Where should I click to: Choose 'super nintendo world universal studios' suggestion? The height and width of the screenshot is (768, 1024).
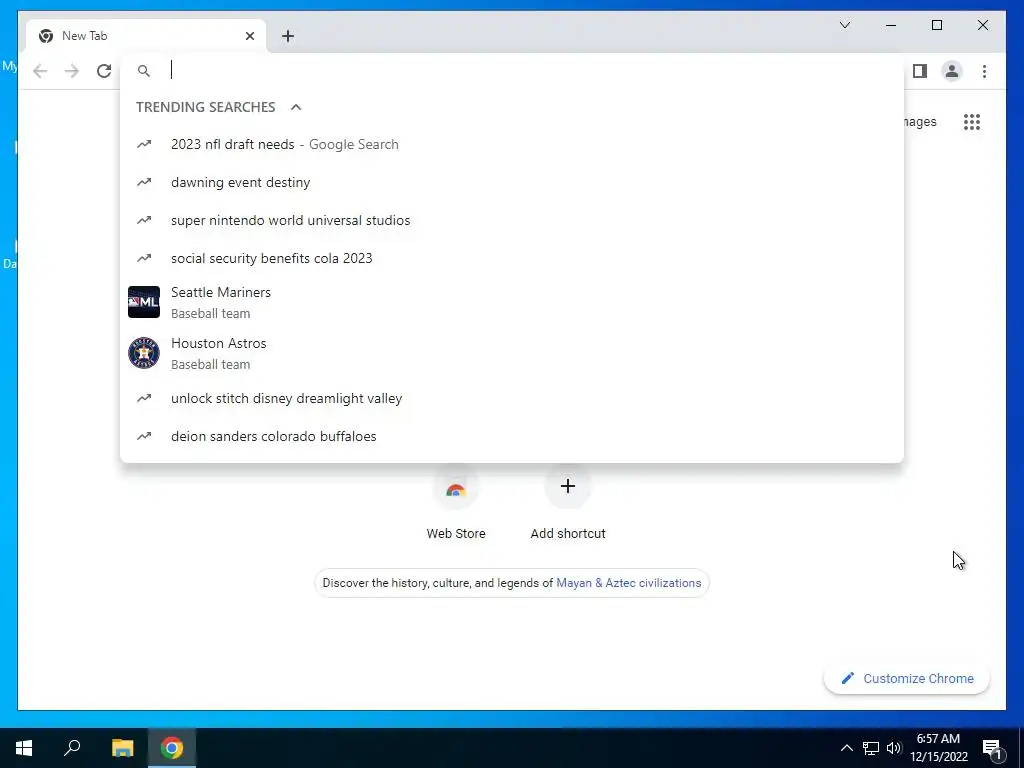coord(512,220)
